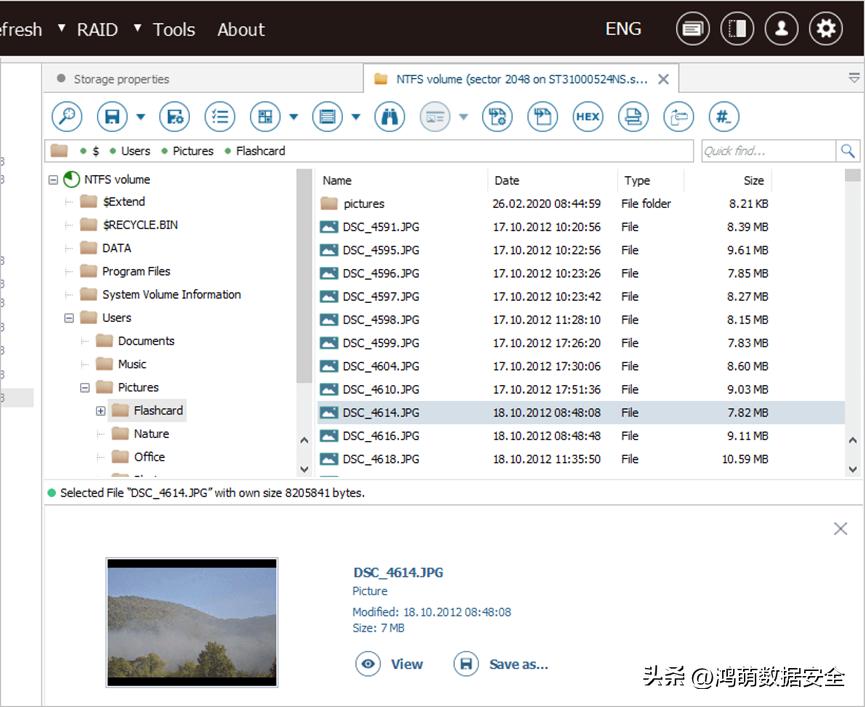Viewport: 865px width, 707px height.
Task: Click the checklist selection icon
Action: click(220, 117)
